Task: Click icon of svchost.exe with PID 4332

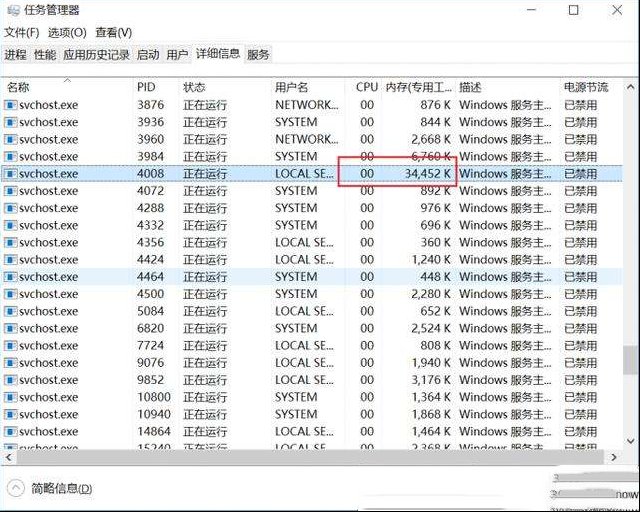Action: (x=11, y=225)
